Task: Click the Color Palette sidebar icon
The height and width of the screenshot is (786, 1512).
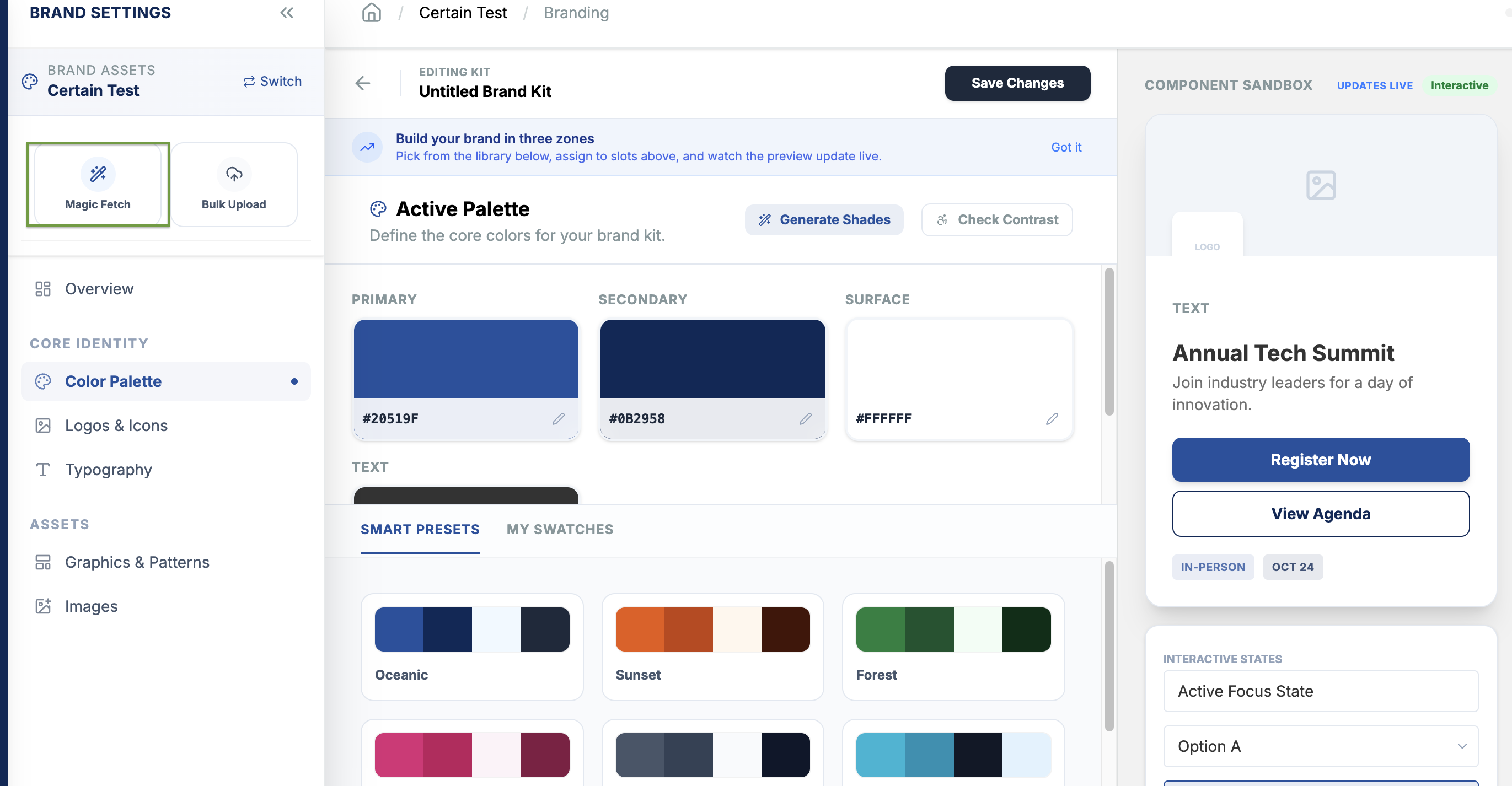Action: click(x=43, y=381)
